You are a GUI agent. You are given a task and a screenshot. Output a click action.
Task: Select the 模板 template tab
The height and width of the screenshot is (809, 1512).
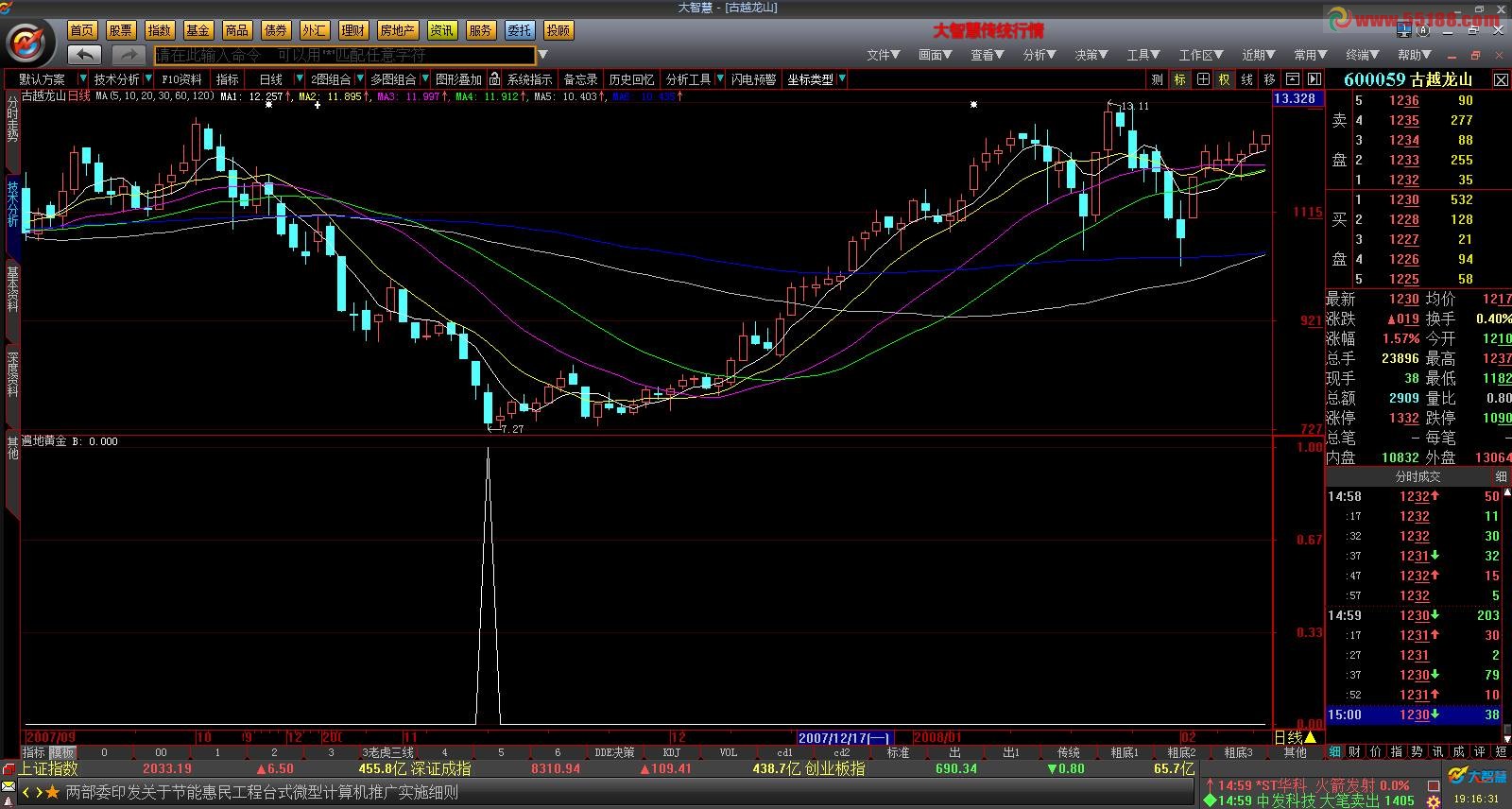(x=62, y=752)
